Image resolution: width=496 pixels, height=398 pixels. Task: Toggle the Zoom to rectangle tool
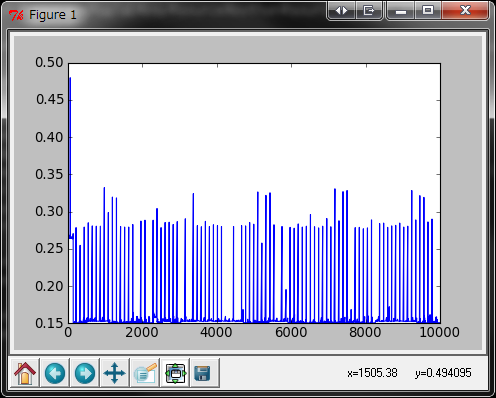coord(175,373)
